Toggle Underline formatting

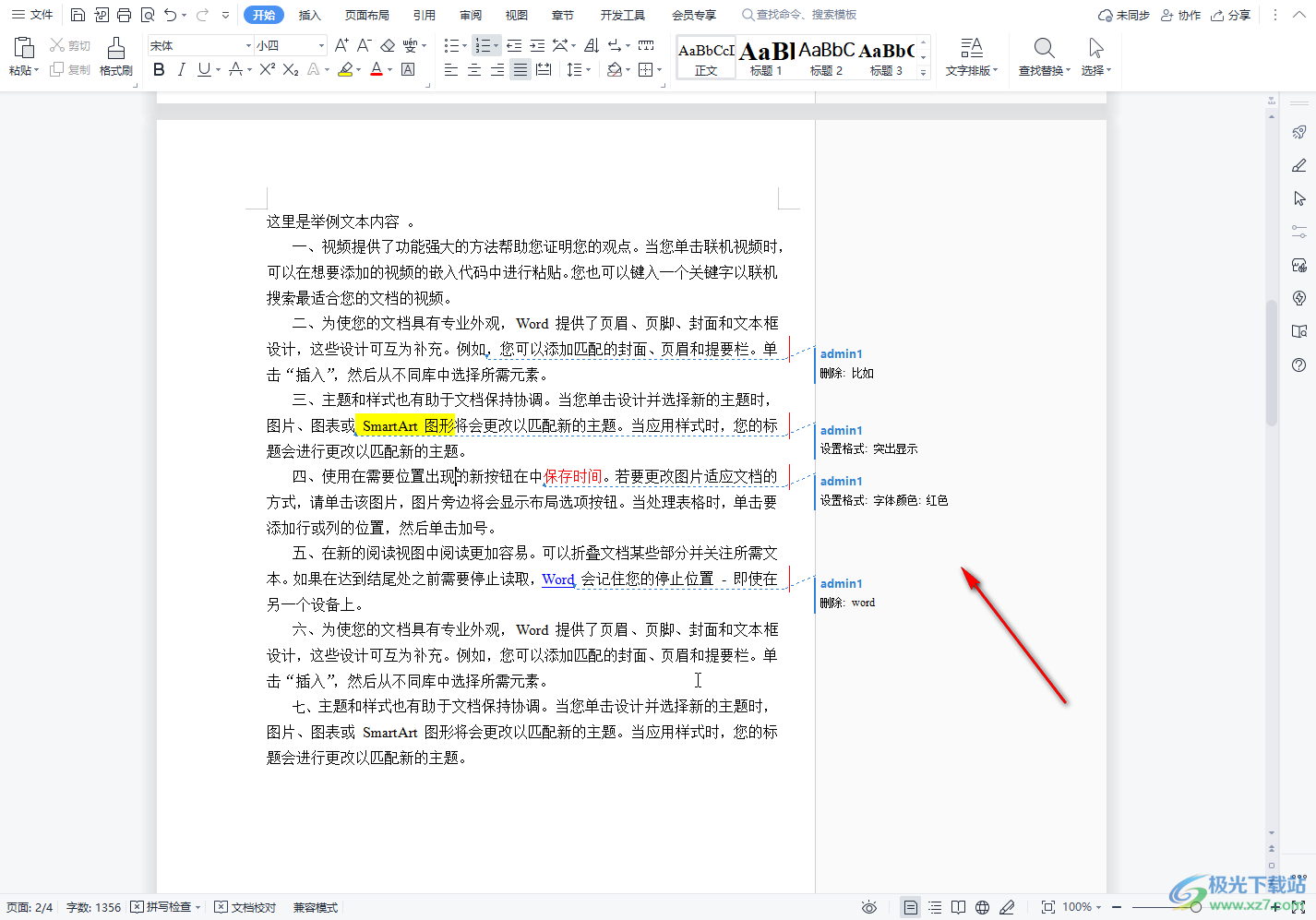tap(204, 69)
